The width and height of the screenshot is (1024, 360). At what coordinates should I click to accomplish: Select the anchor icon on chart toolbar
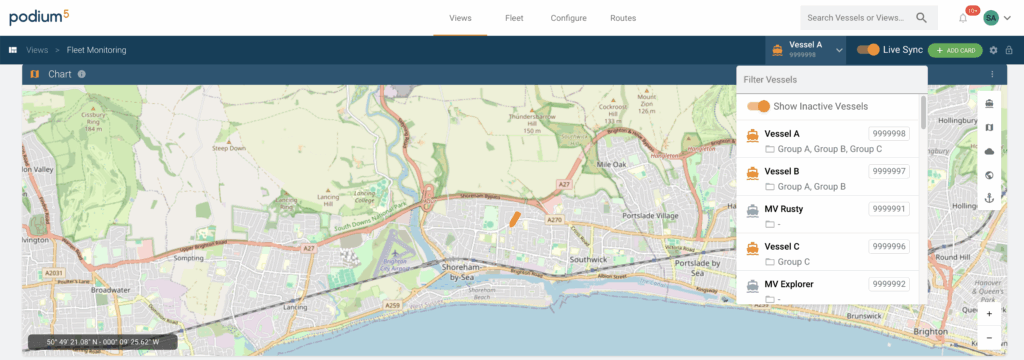989,198
